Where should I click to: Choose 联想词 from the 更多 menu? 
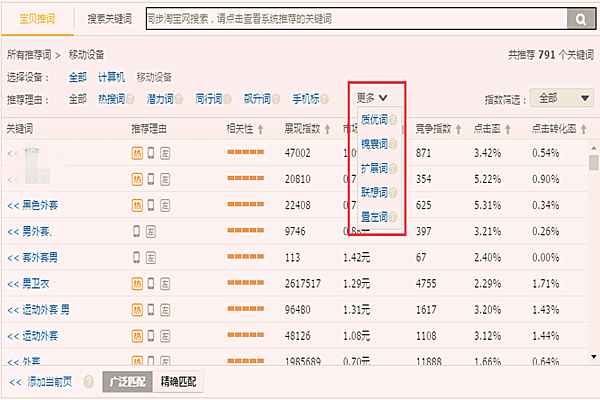coord(374,193)
